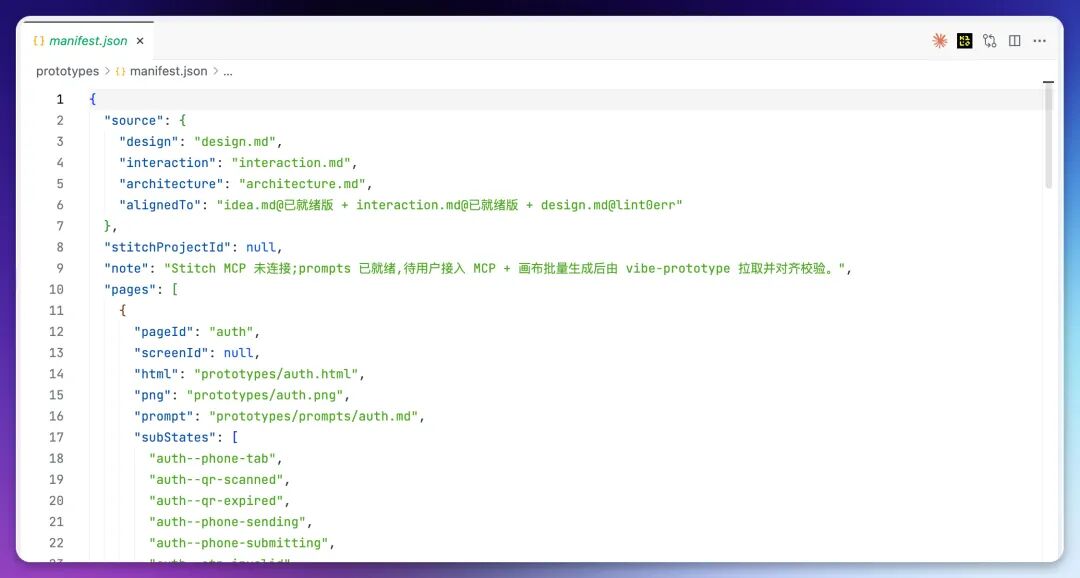Split the editor to the right
Image resolution: width=1080 pixels, height=578 pixels.
pyautogui.click(x=1015, y=41)
